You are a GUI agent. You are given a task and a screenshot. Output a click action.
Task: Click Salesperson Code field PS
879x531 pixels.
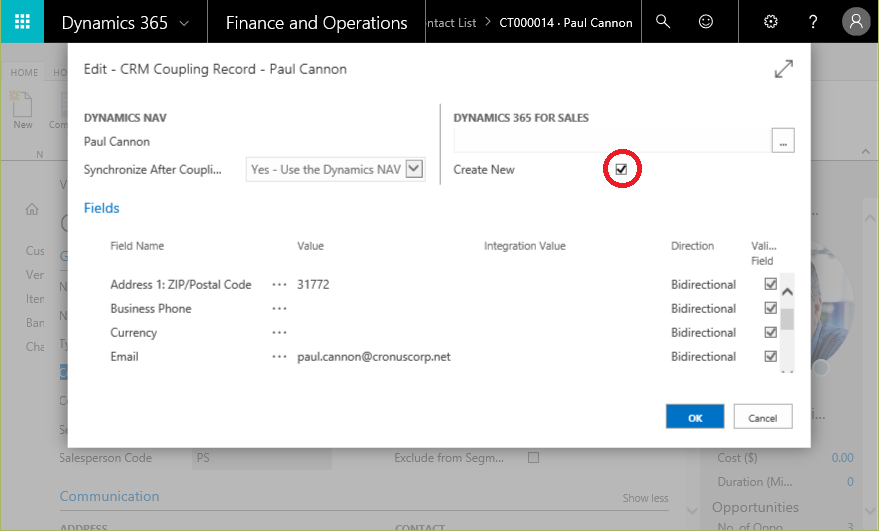(x=262, y=458)
